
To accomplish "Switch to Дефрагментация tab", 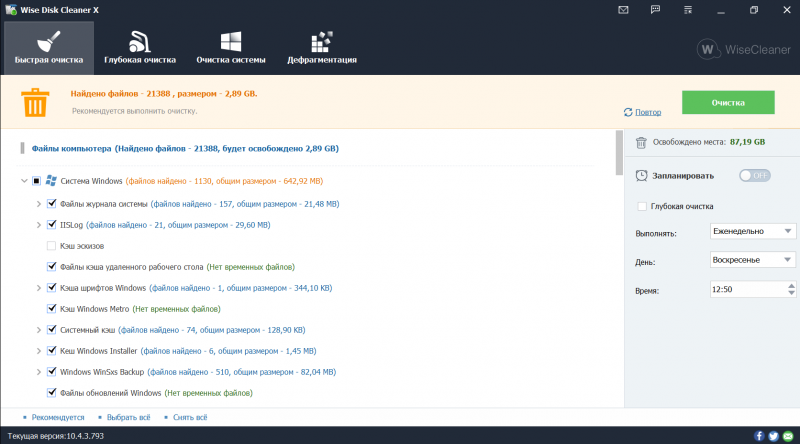I will [322, 48].
